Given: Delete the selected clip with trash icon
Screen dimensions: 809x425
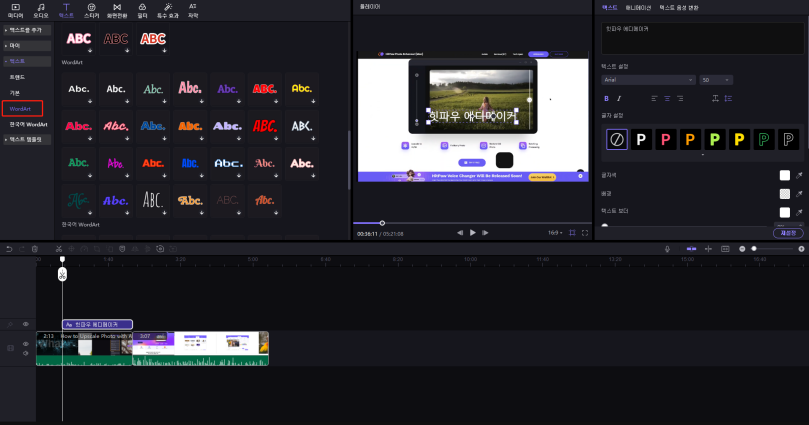Looking at the screenshot, I should [35, 249].
